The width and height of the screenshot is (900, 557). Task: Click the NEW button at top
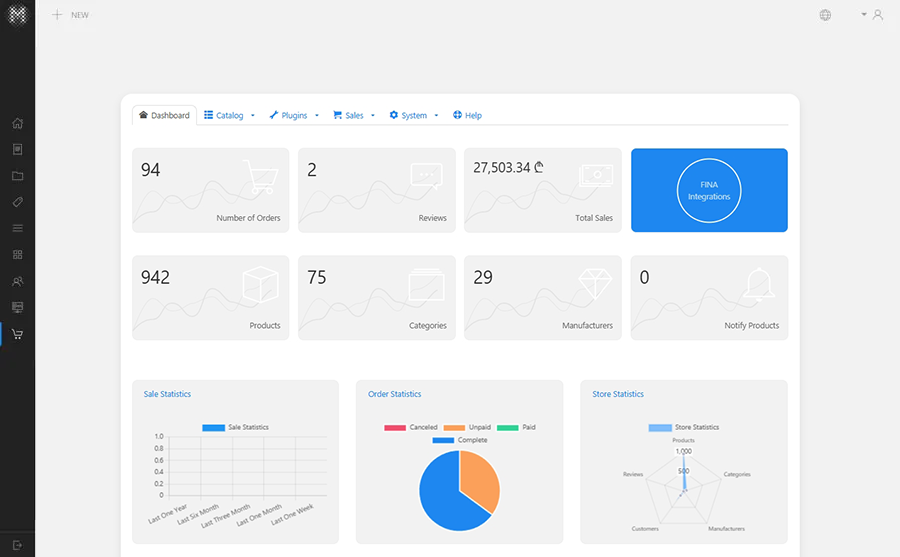[71, 15]
